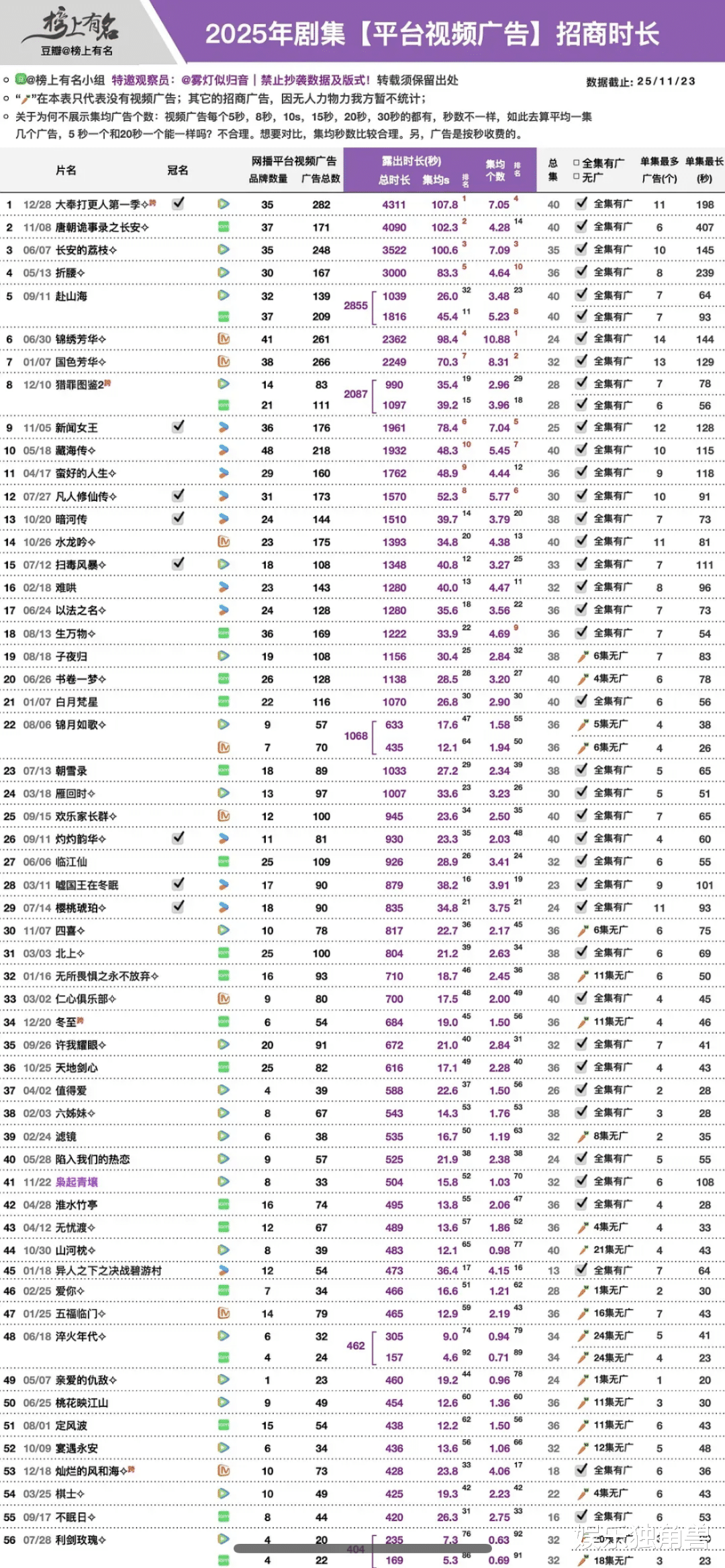Click the 广告总数 column header
This screenshot has height=1568, width=725.
click(x=321, y=178)
